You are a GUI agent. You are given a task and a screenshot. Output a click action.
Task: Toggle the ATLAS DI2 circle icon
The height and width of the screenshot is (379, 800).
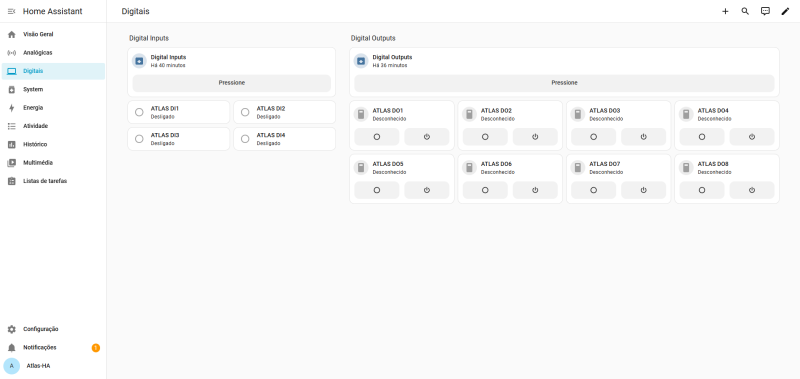click(245, 112)
